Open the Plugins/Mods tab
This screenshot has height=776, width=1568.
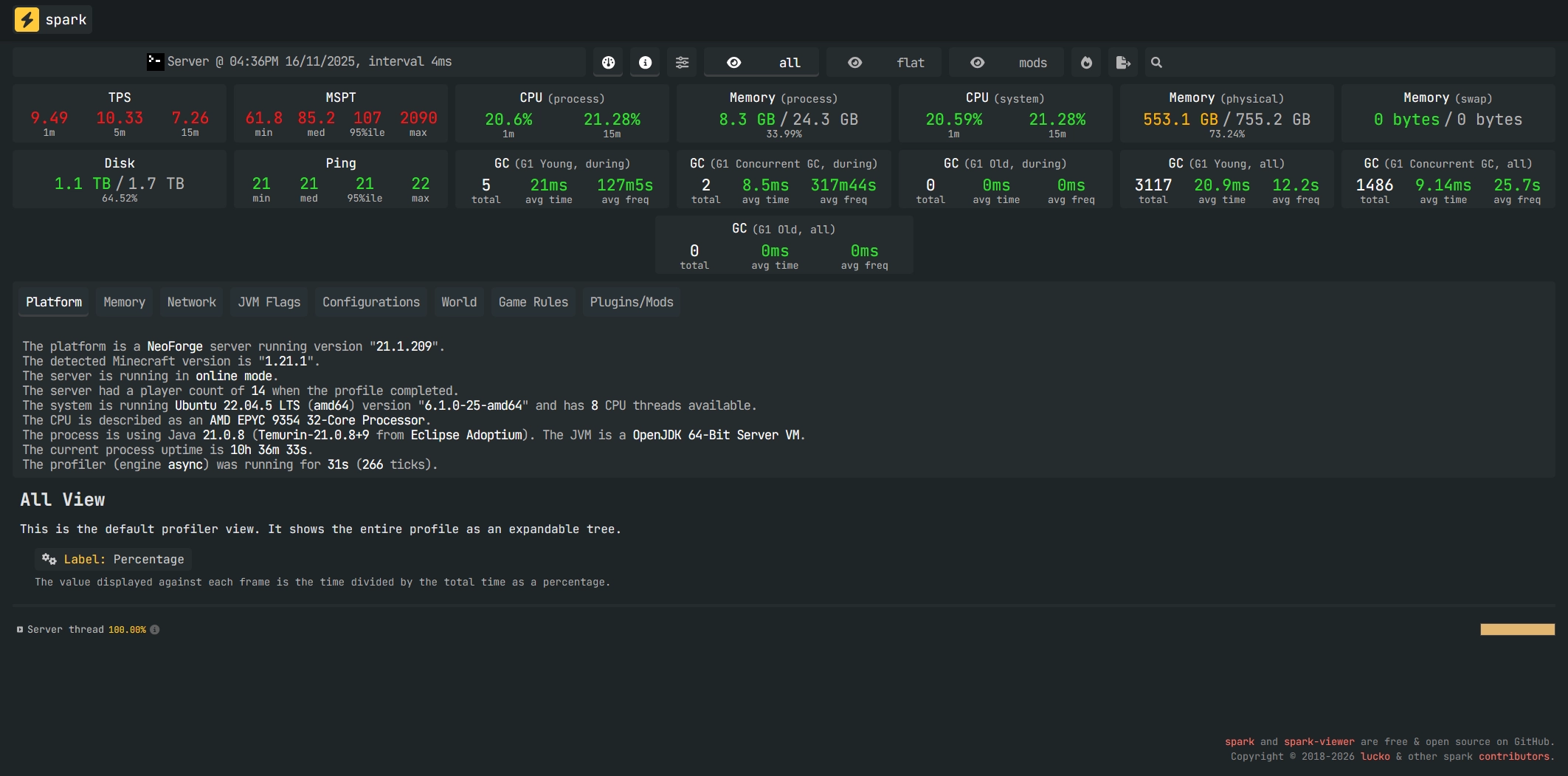(x=631, y=302)
